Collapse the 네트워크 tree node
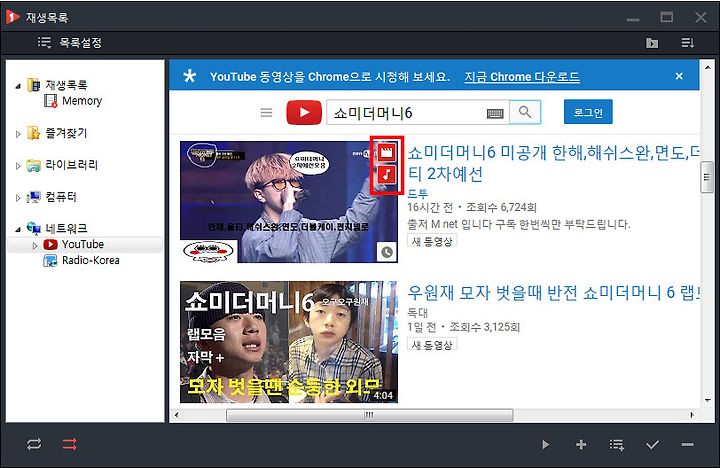The height and width of the screenshot is (468, 720). (18, 229)
